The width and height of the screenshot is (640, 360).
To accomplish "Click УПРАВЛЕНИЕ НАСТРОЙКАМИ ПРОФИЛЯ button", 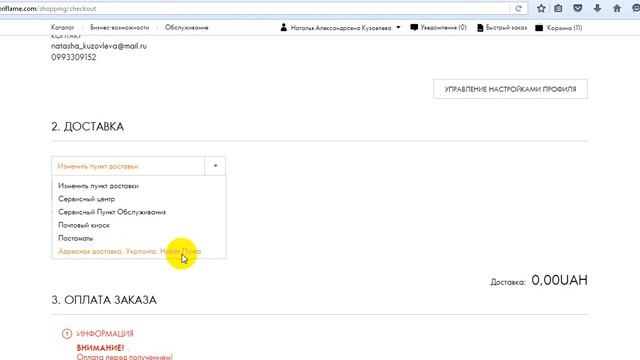I will pyautogui.click(x=510, y=89).
